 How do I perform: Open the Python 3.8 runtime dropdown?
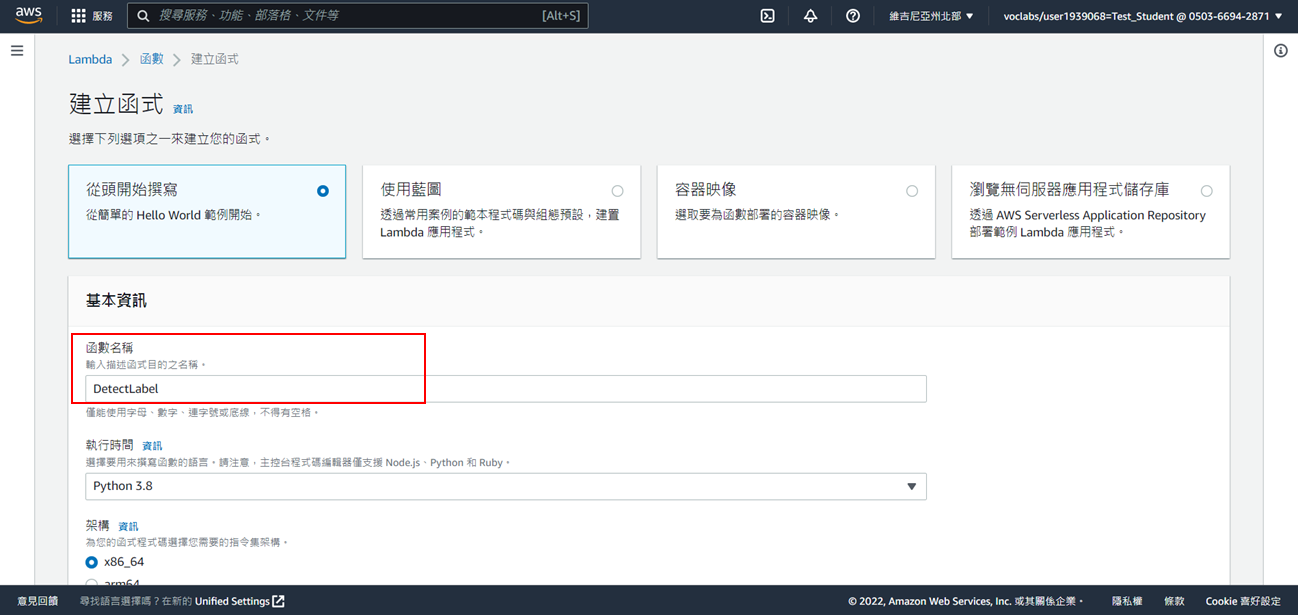506,486
